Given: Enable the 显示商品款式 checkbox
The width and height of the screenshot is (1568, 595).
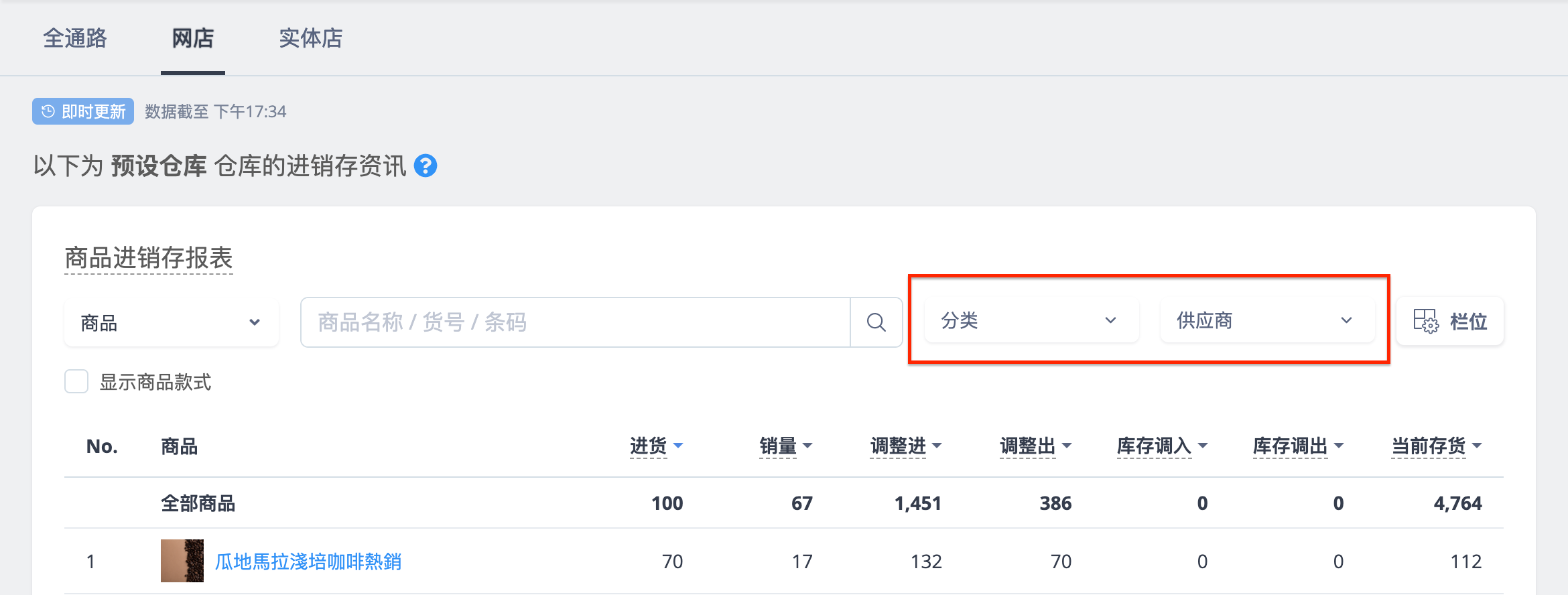Looking at the screenshot, I should point(76,381).
